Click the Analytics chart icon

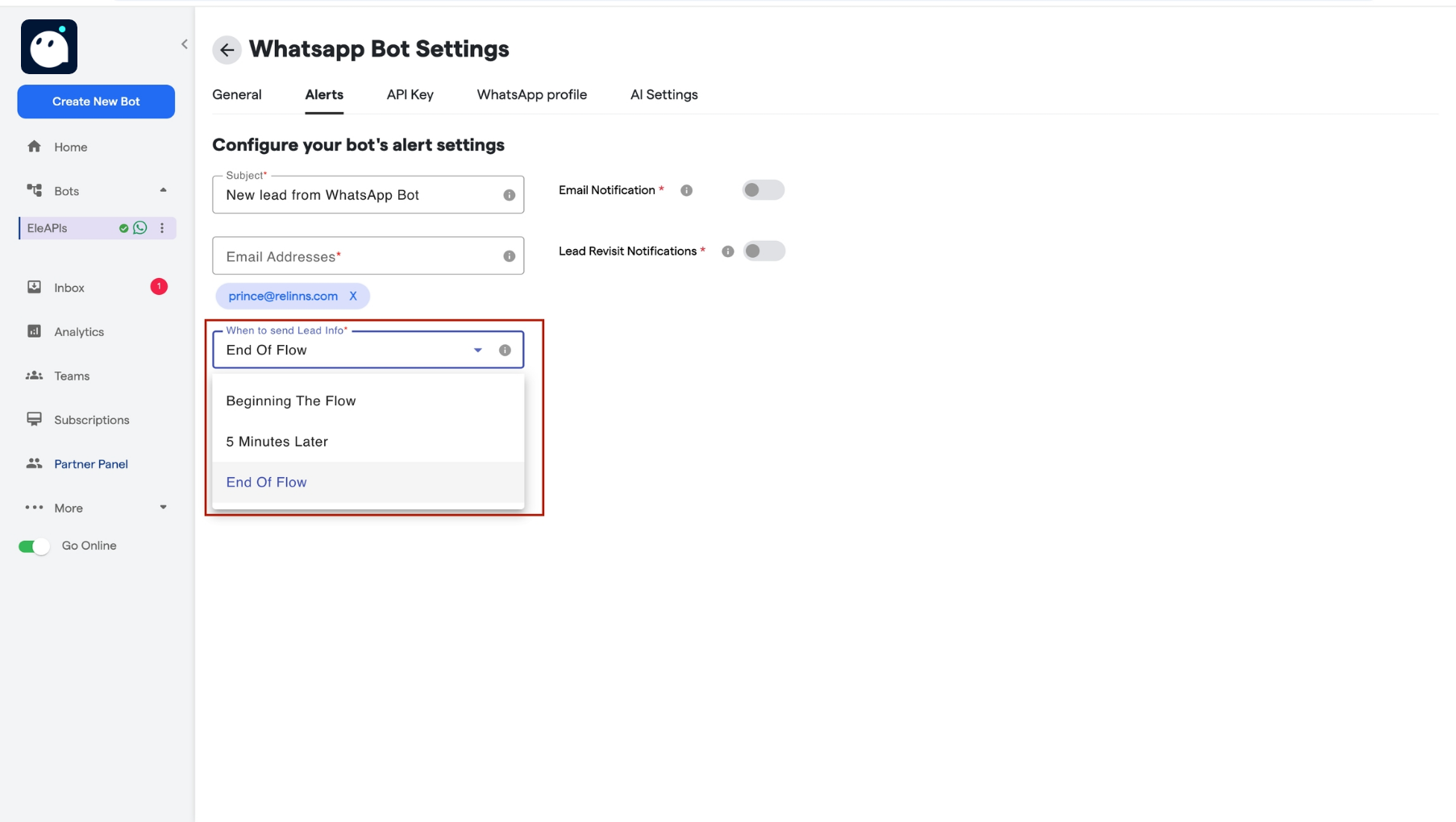[x=34, y=331]
